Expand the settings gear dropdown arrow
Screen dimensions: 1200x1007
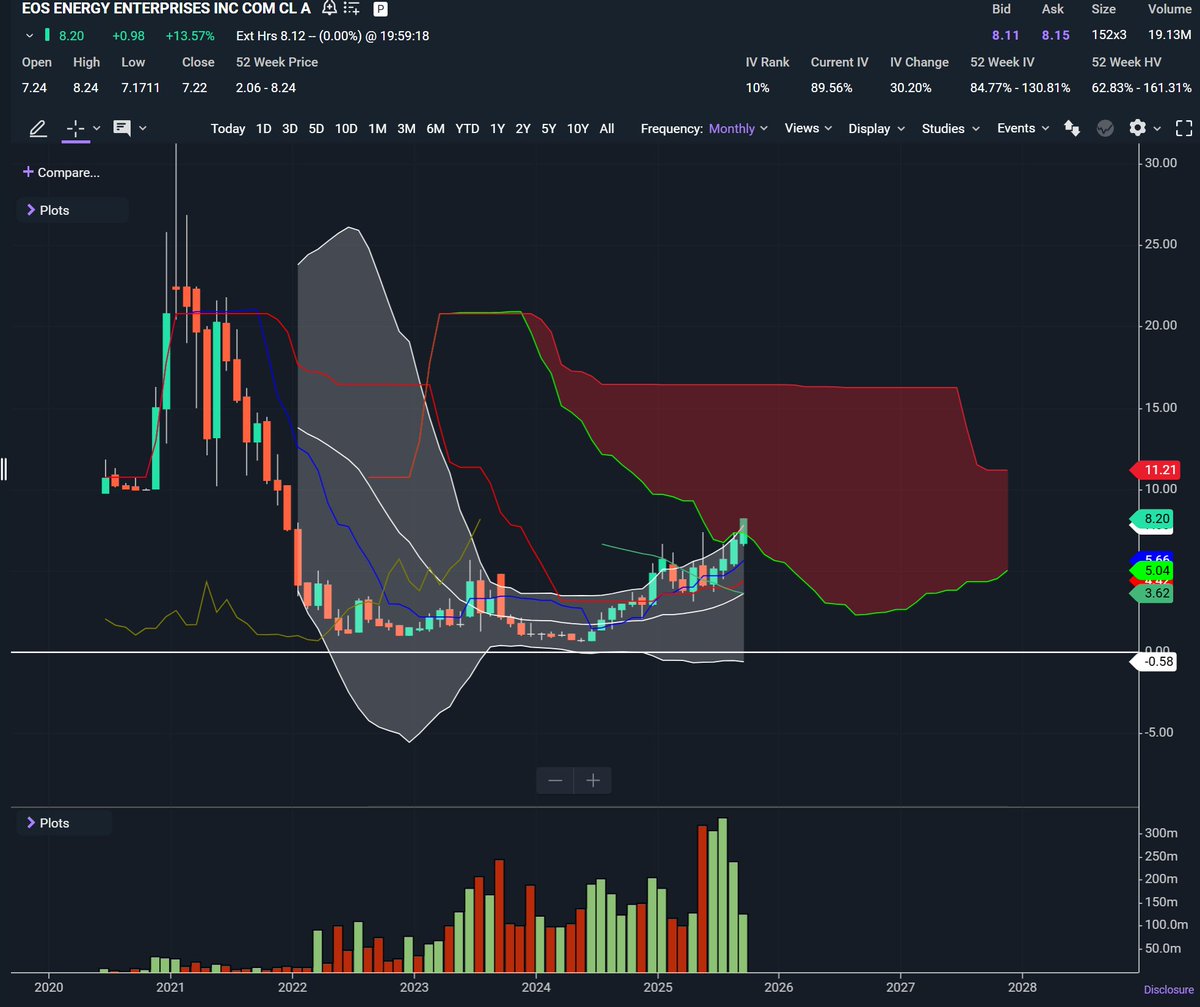coord(1158,128)
